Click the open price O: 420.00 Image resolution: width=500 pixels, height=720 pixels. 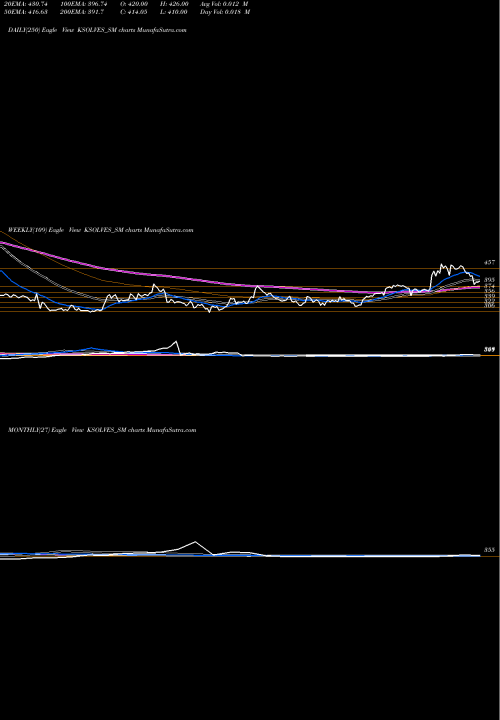(x=134, y=4)
